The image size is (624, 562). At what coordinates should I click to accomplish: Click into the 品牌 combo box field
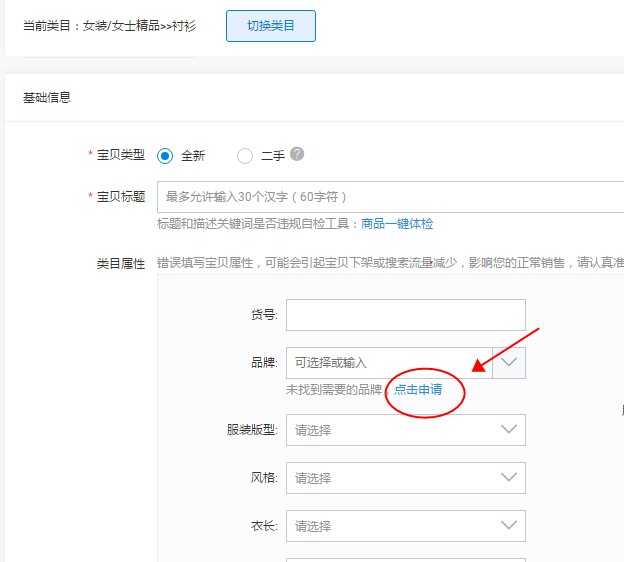click(389, 363)
